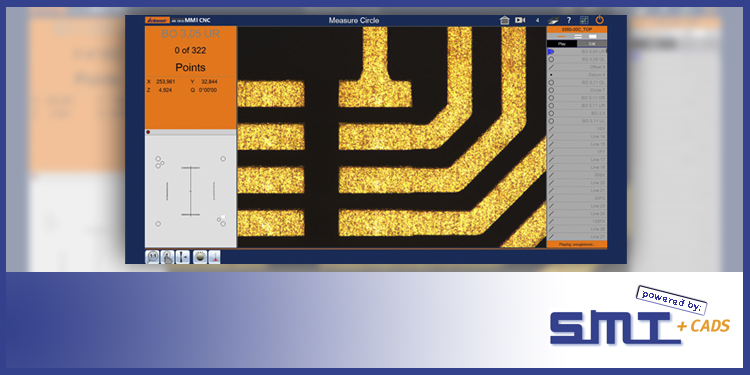Select the Circle 7 step
Image resolution: width=750 pixels, height=375 pixels.
pyautogui.click(x=577, y=90)
